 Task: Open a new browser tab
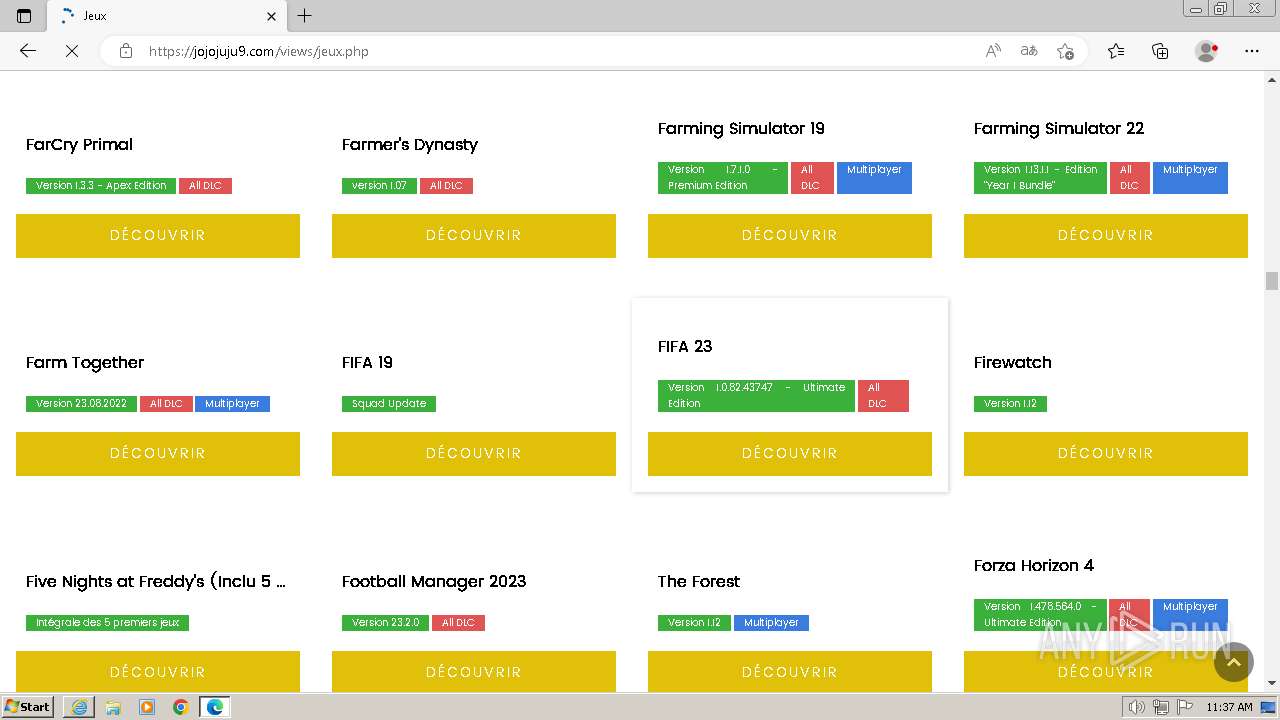[305, 16]
